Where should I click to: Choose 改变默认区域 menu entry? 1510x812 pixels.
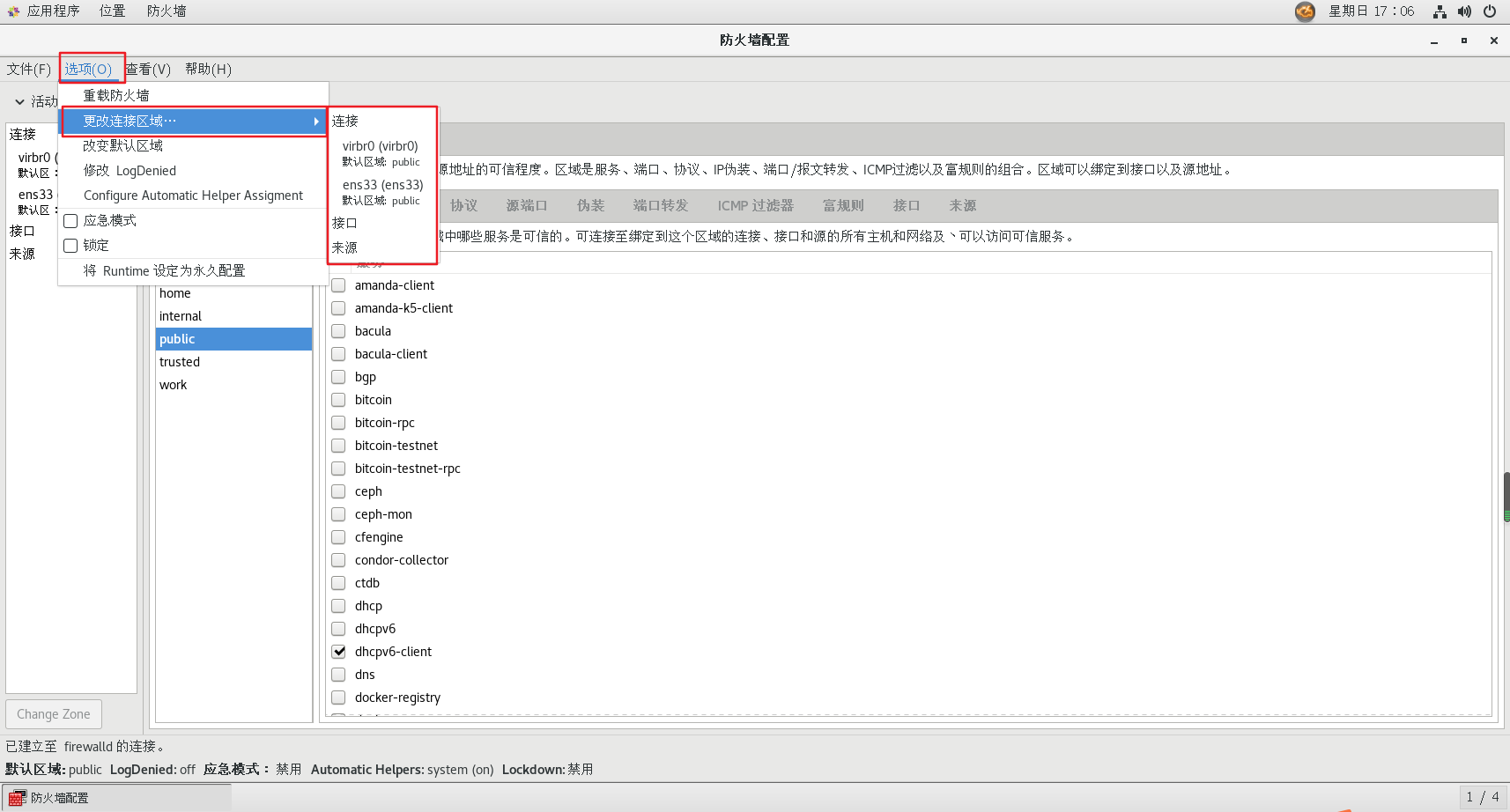coord(193,145)
